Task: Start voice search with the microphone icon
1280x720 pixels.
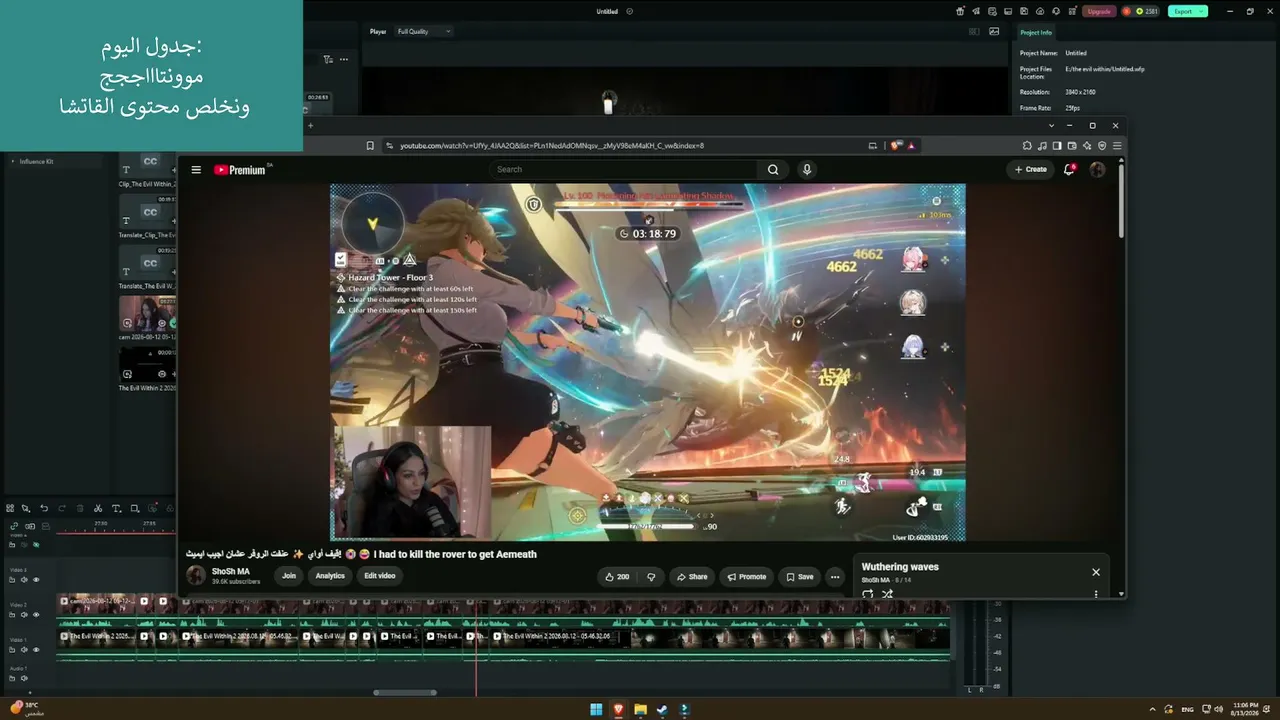Action: tap(807, 170)
